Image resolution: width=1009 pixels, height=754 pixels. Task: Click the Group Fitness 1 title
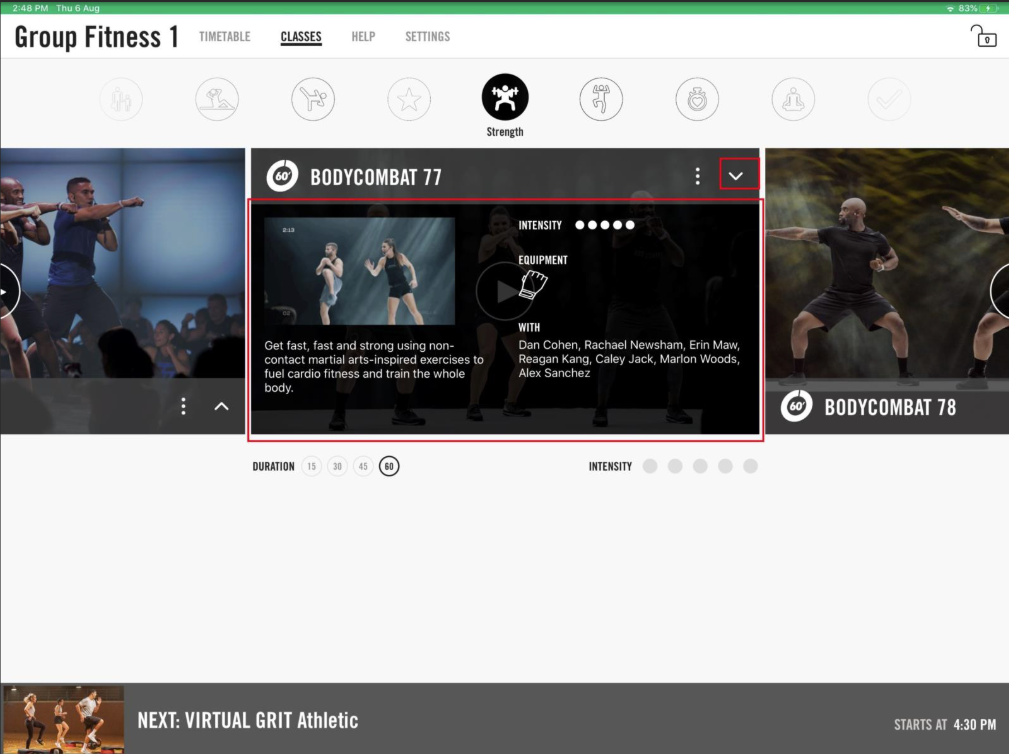(97, 37)
